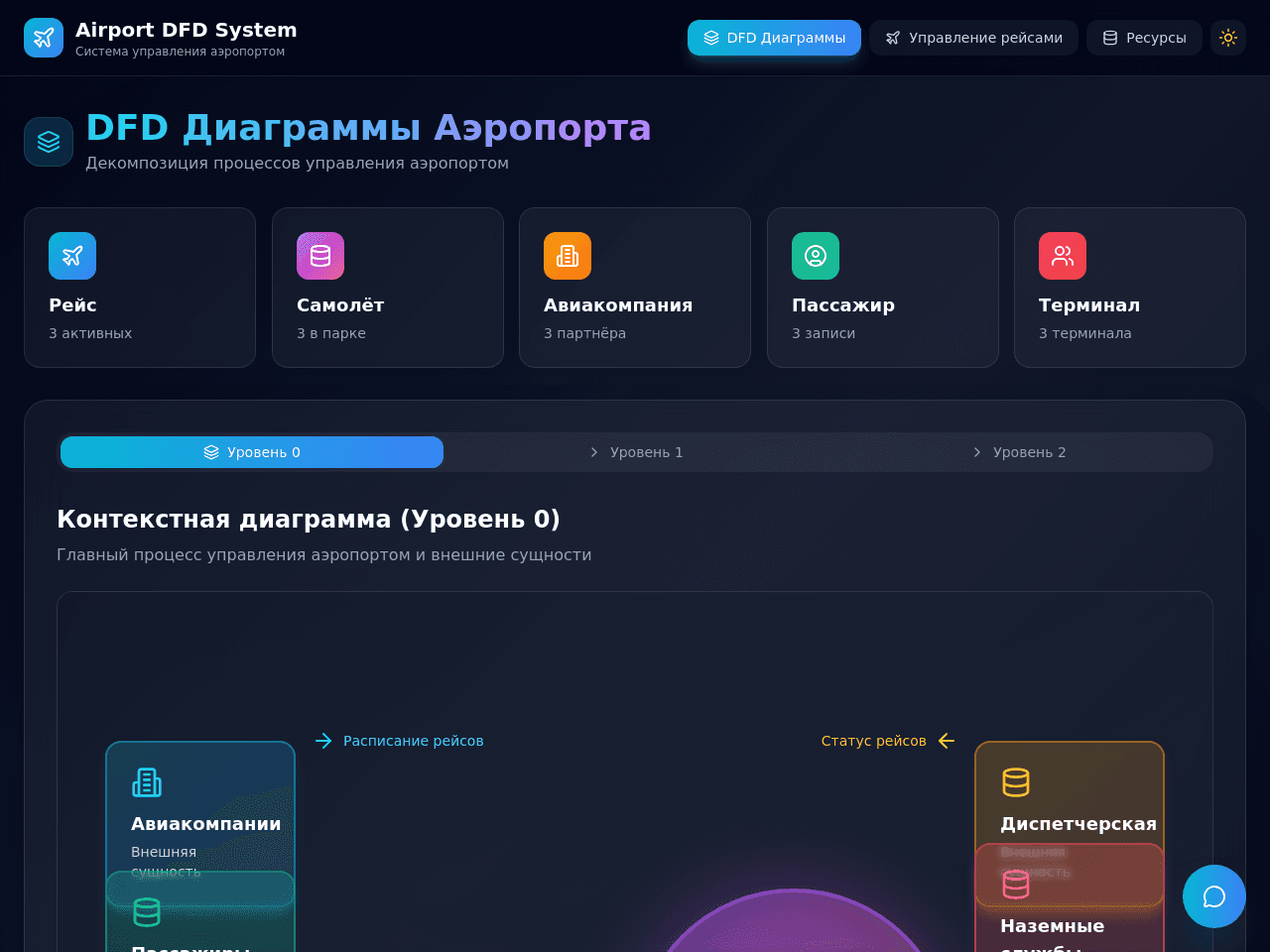This screenshot has width=1270, height=952.
Task: Click the Пассажир card title
Action: (843, 305)
